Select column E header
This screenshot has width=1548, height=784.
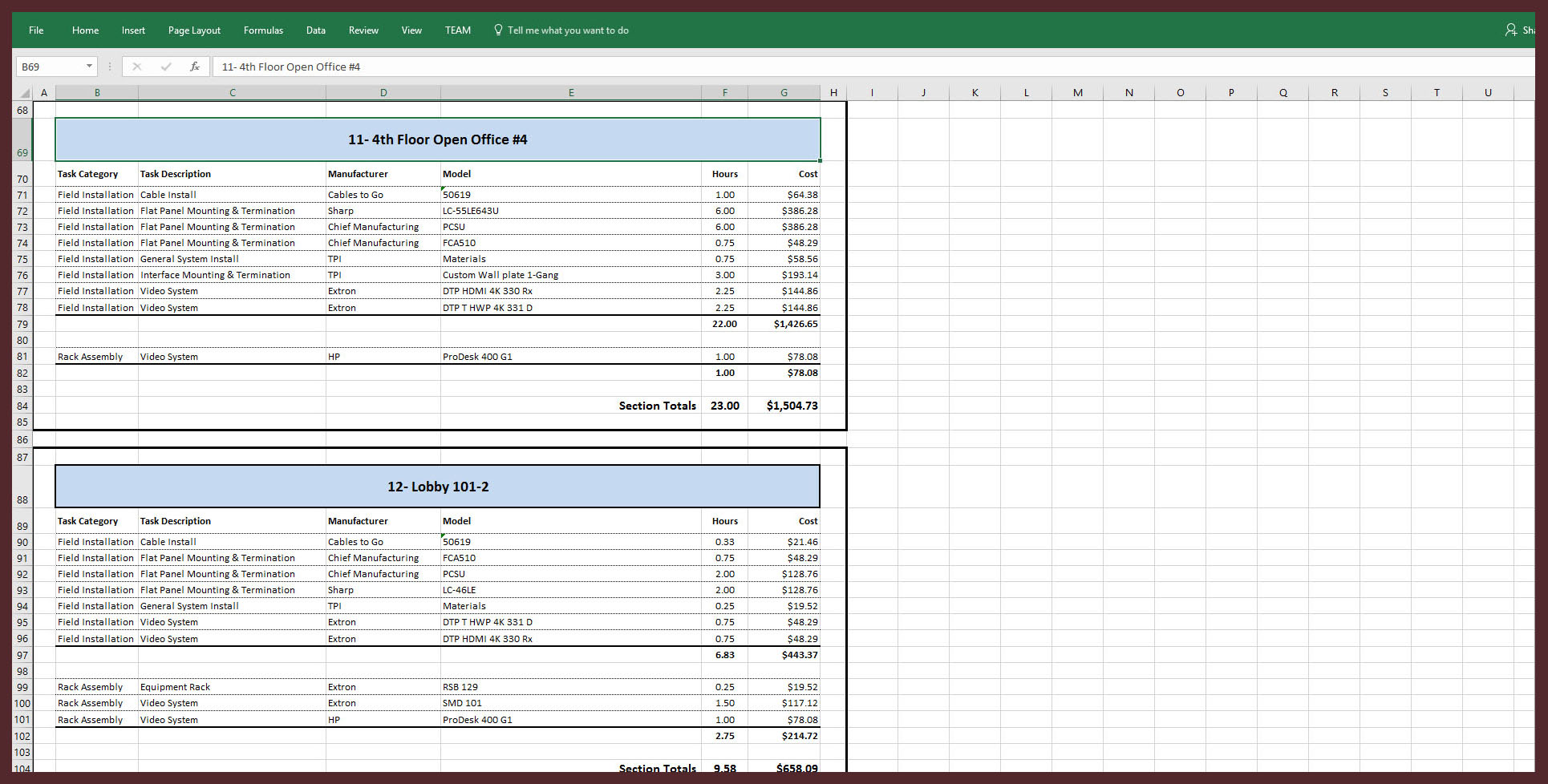(x=571, y=93)
